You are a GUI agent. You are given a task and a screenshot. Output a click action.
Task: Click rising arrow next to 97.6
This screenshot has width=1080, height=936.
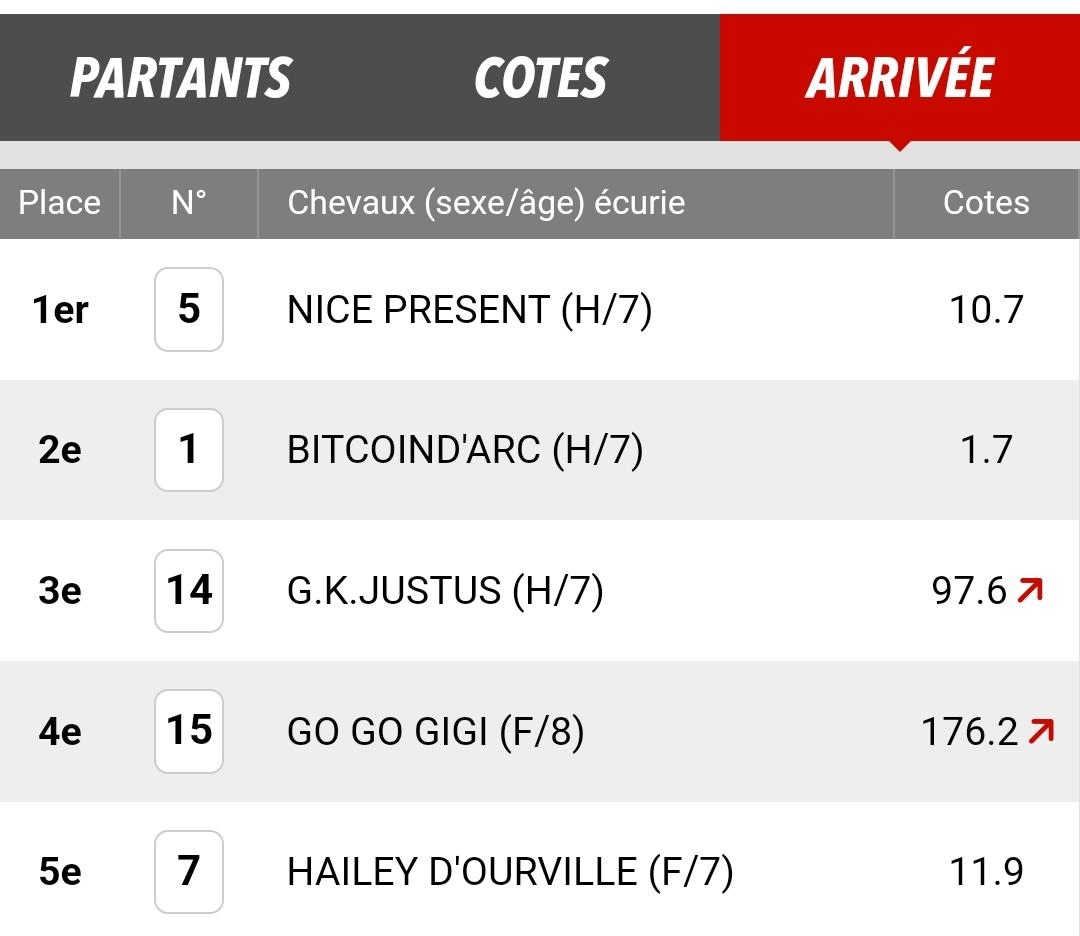[1030, 590]
